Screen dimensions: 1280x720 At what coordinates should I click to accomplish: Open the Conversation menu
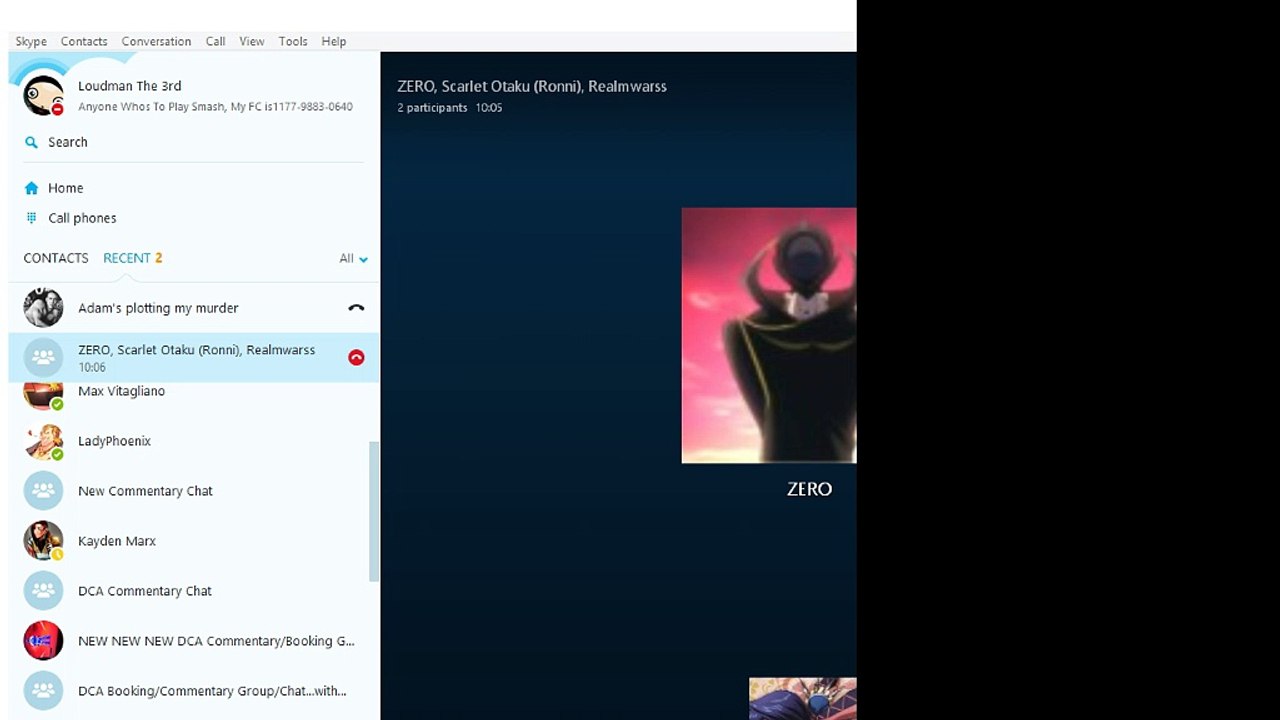coord(156,41)
